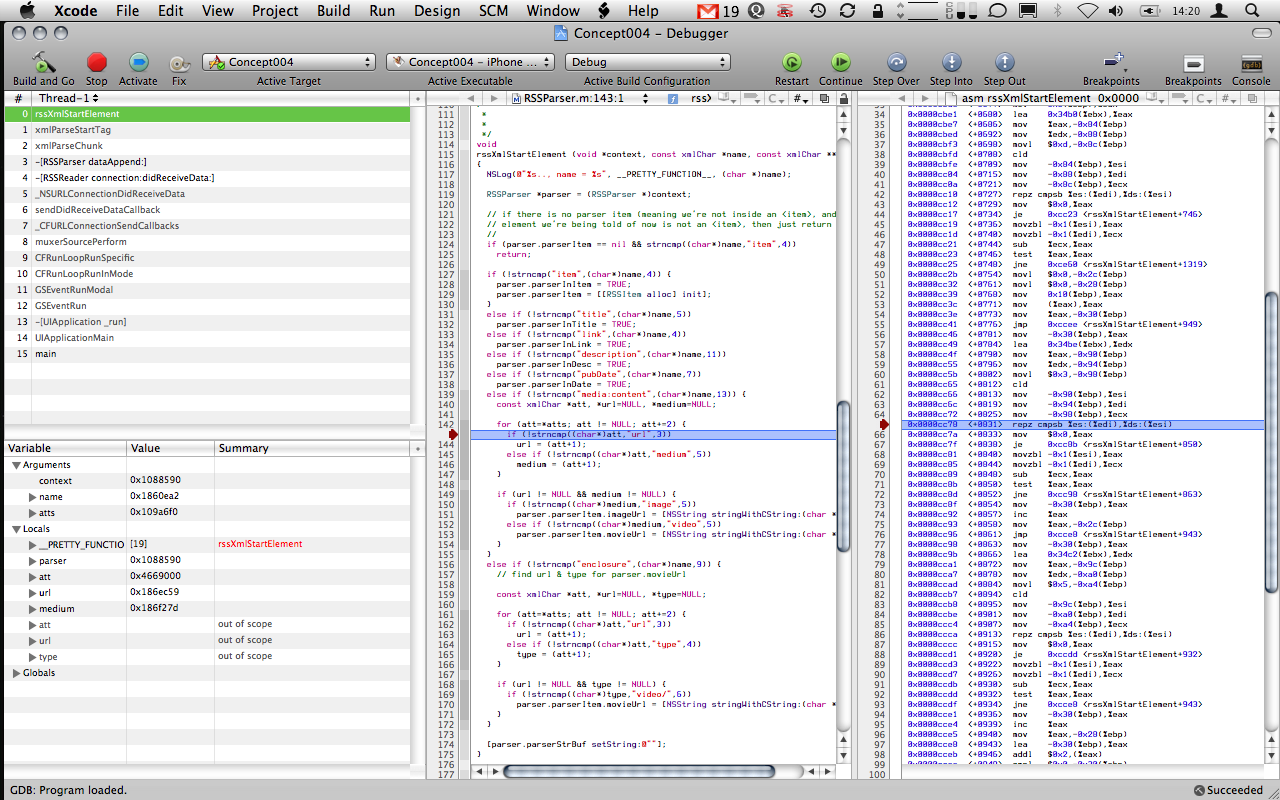The width and height of the screenshot is (1280, 800).
Task: Click the Fix icon in the toolbar
Action: (180, 62)
